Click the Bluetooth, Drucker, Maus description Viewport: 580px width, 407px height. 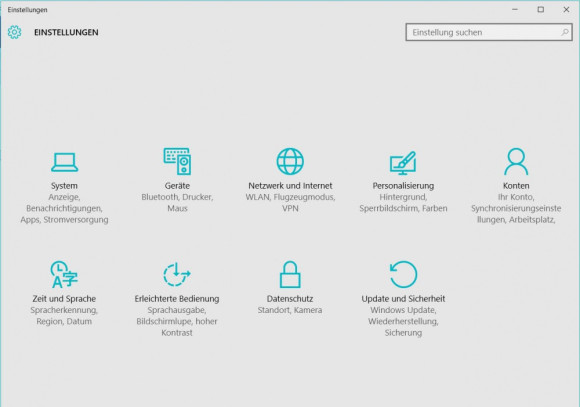[177, 202]
